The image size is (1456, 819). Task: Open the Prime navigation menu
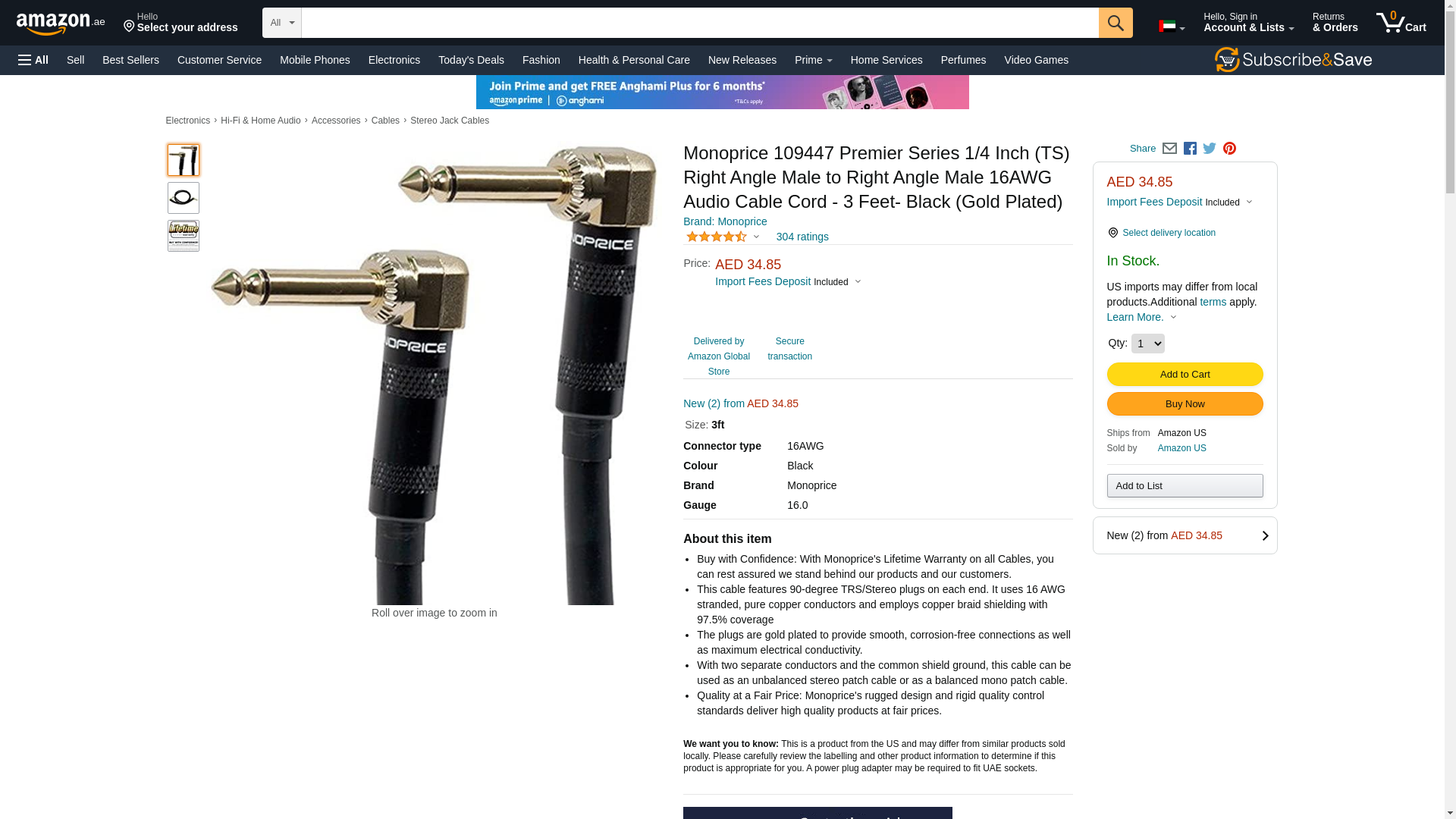(814, 60)
